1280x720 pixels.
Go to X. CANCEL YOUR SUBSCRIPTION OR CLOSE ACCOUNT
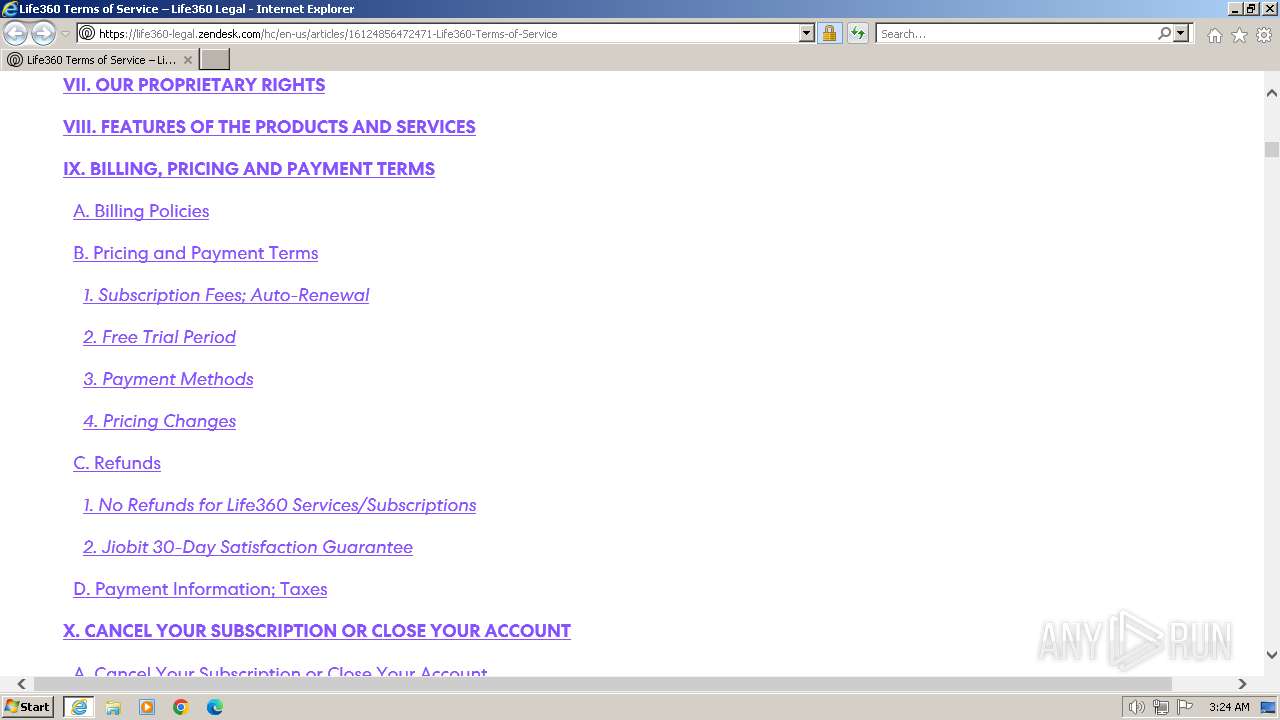coord(317,631)
